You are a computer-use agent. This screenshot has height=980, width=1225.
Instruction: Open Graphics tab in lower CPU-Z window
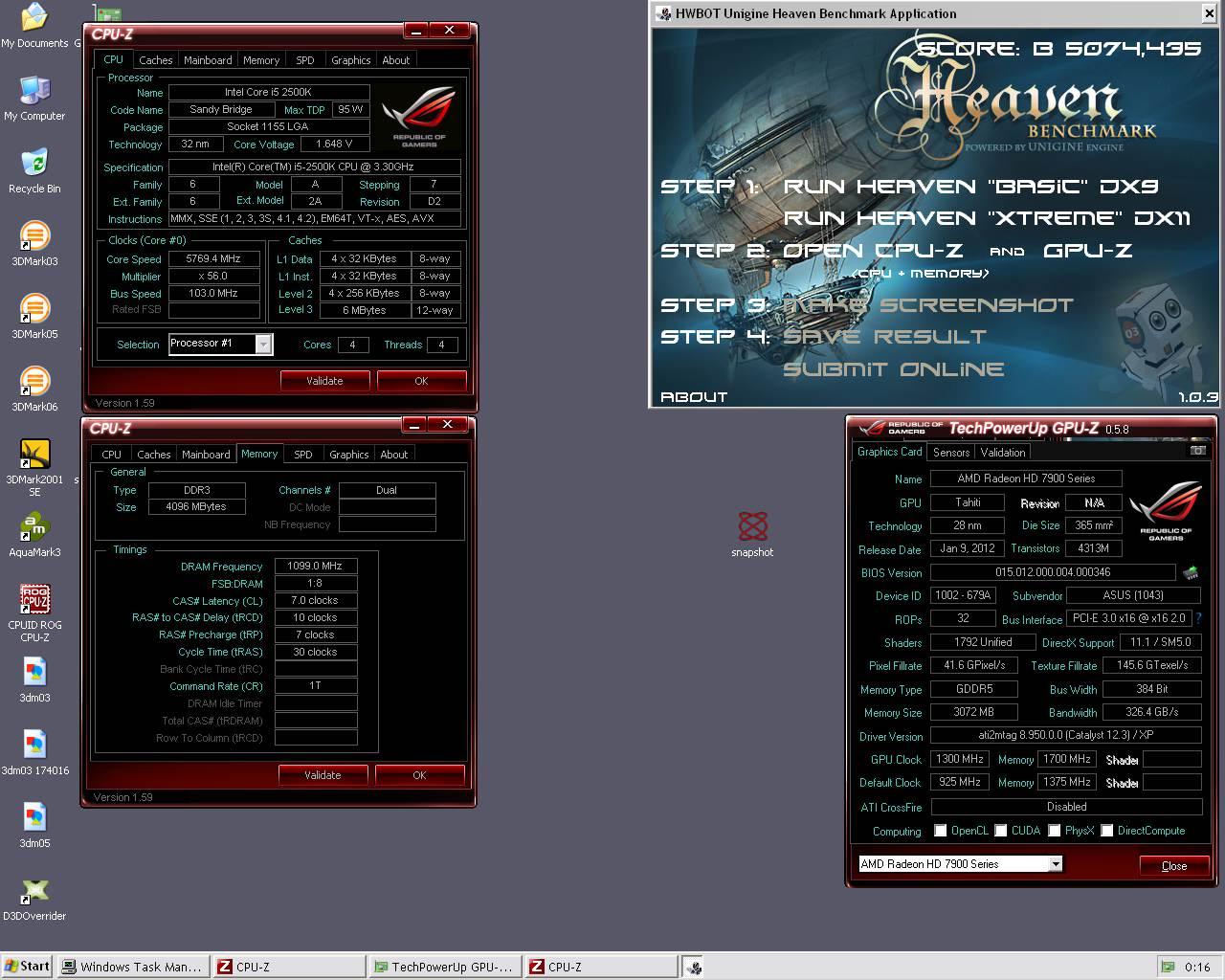click(349, 455)
